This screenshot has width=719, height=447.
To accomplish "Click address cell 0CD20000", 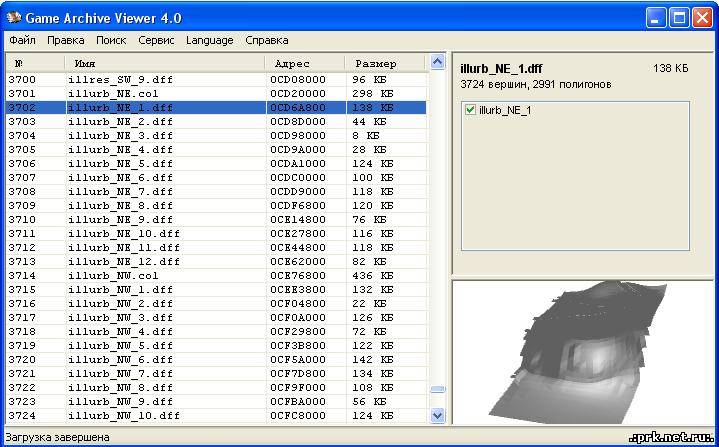I will (298, 94).
